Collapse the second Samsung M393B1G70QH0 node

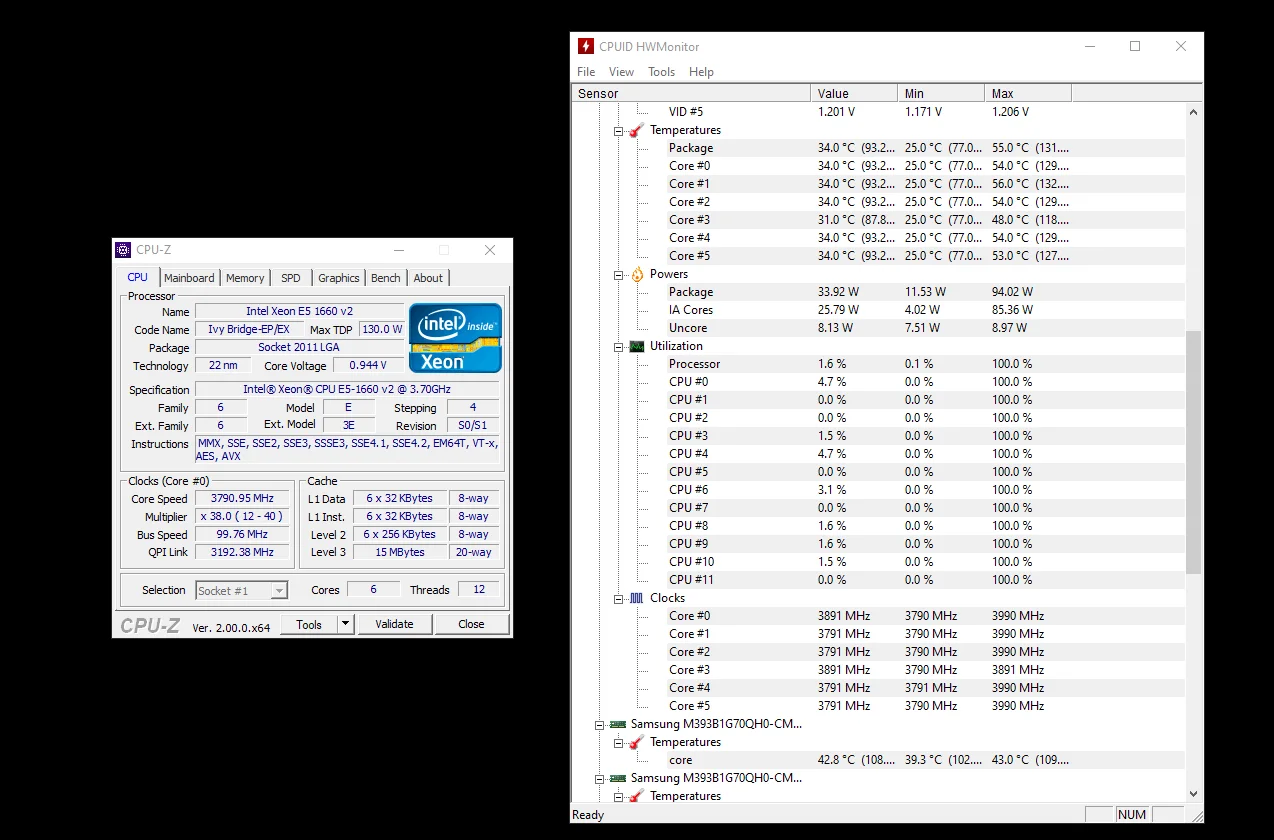pos(600,779)
